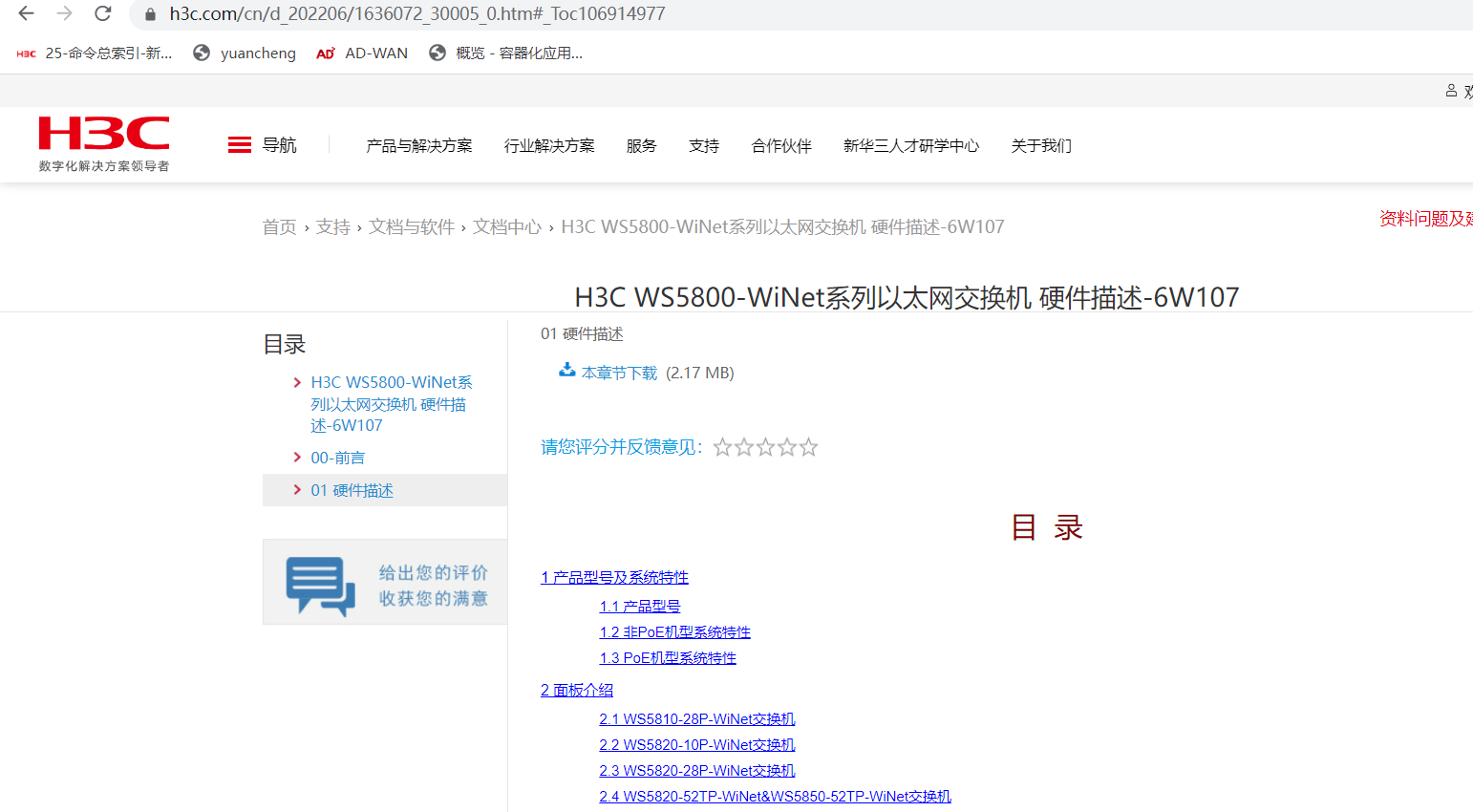Click the feedback chat bubble banner
This screenshot has height=812, width=1473.
point(385,582)
